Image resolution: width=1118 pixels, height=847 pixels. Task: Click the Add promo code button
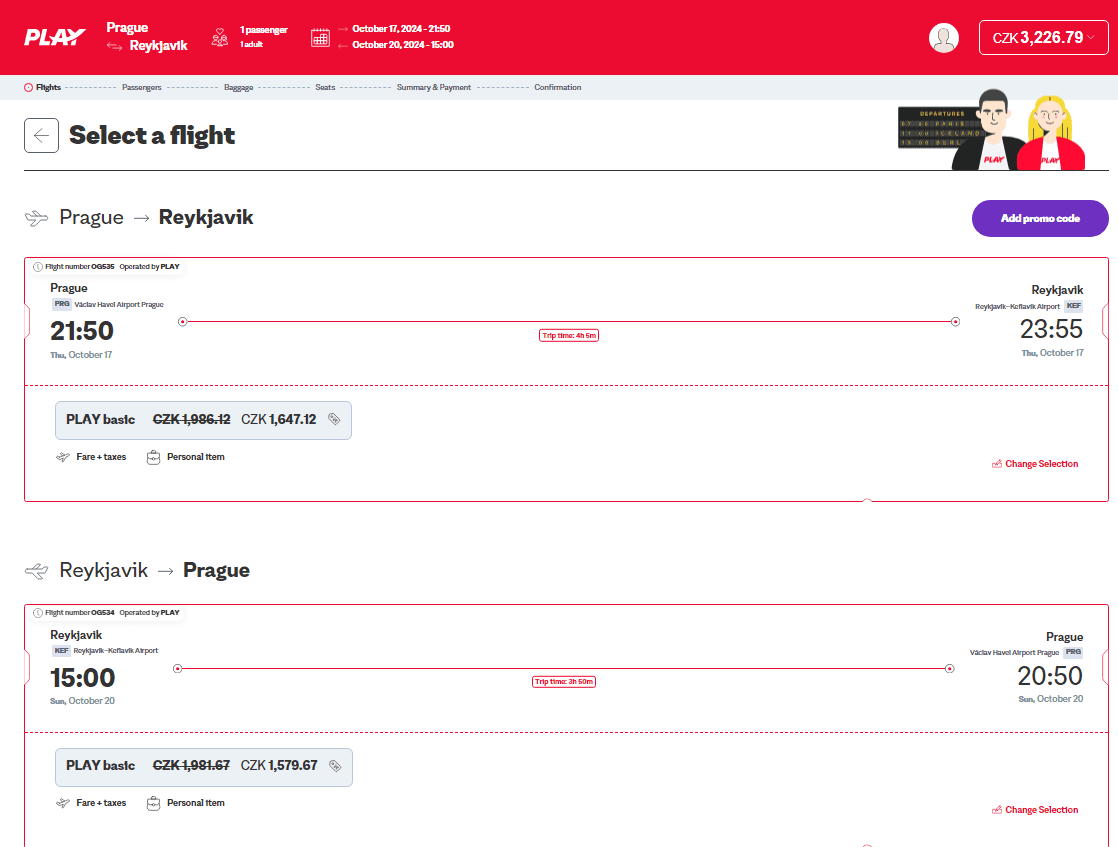tap(1040, 218)
